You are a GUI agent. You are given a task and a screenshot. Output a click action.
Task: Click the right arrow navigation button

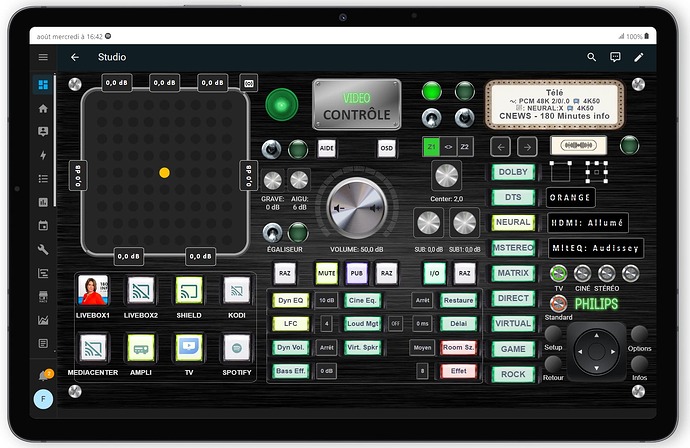pyautogui.click(x=527, y=147)
